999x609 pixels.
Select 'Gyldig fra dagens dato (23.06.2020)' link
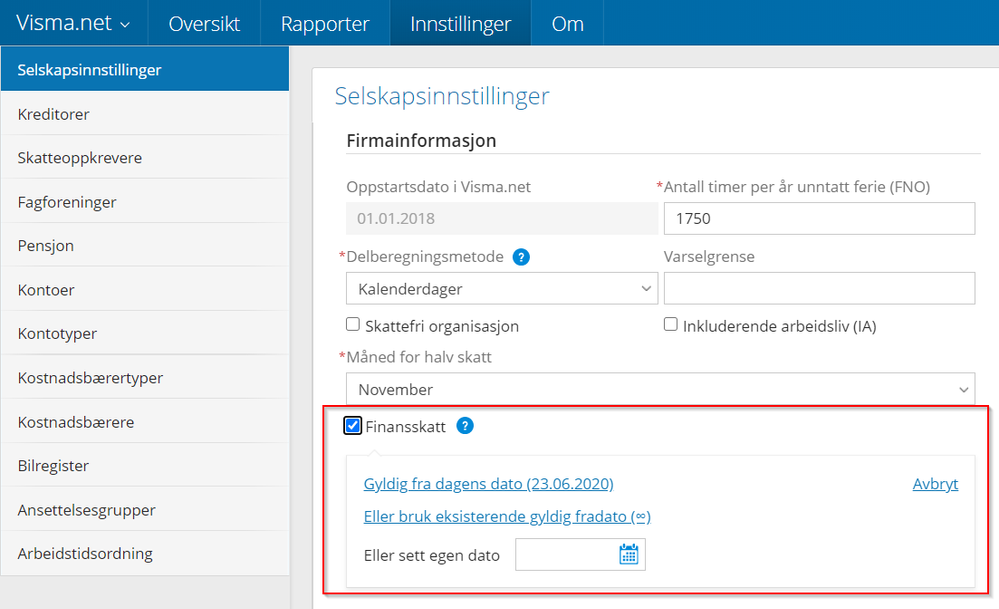[x=488, y=483]
